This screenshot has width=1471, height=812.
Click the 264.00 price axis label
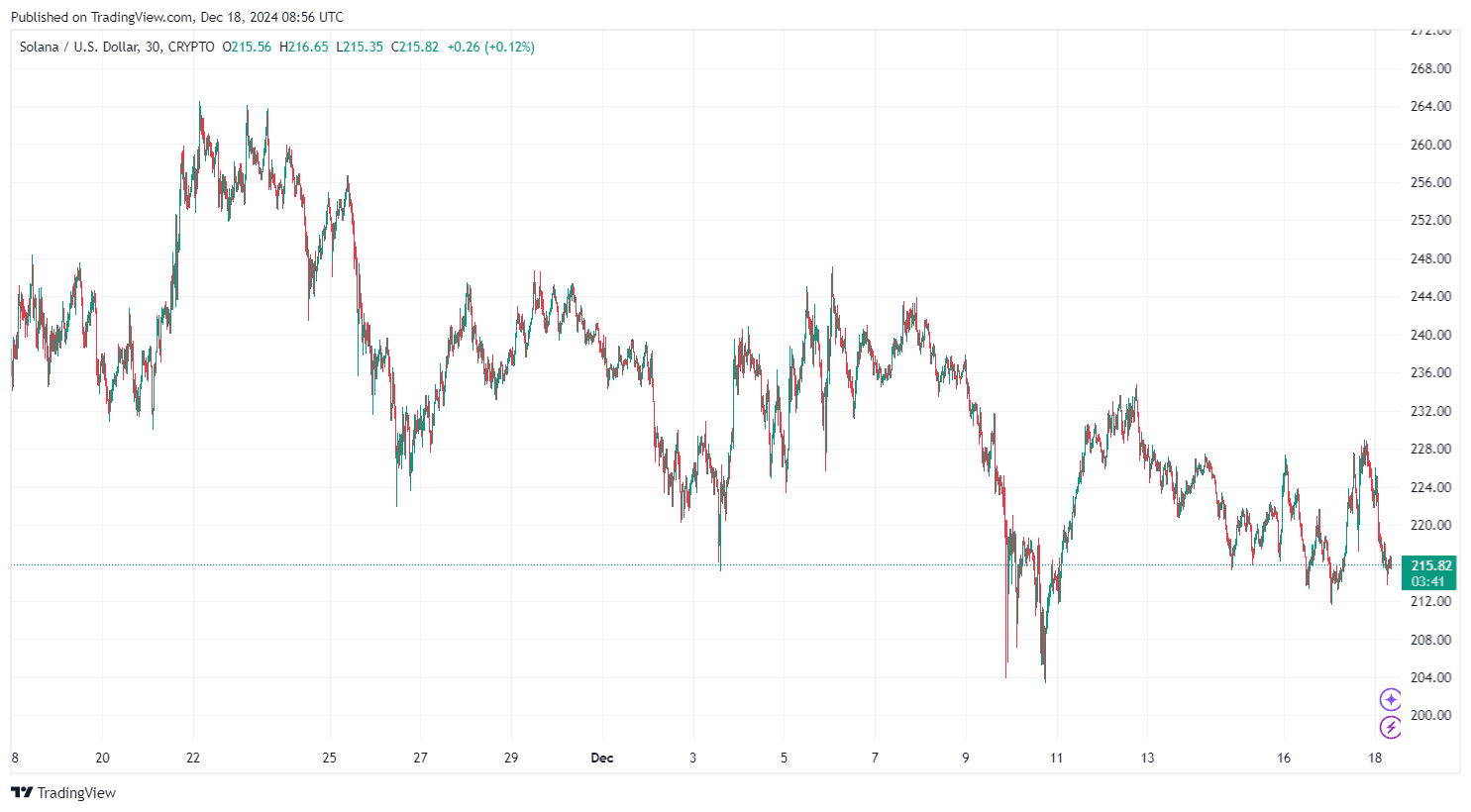pos(1430,106)
